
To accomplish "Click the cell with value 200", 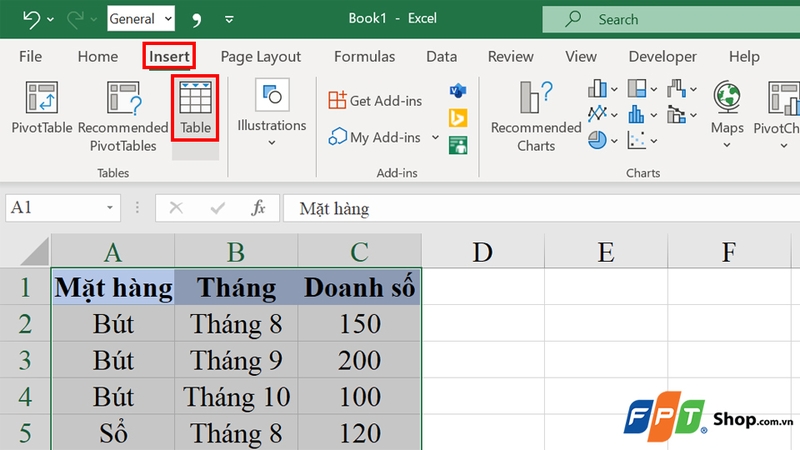I will (x=360, y=360).
